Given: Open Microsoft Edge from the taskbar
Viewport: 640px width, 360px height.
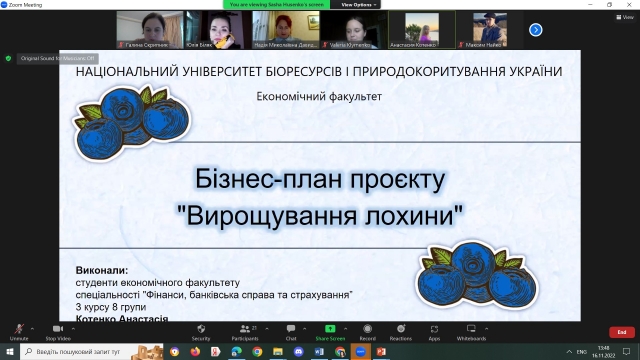Looking at the screenshot, I should pyautogui.click(x=236, y=351).
